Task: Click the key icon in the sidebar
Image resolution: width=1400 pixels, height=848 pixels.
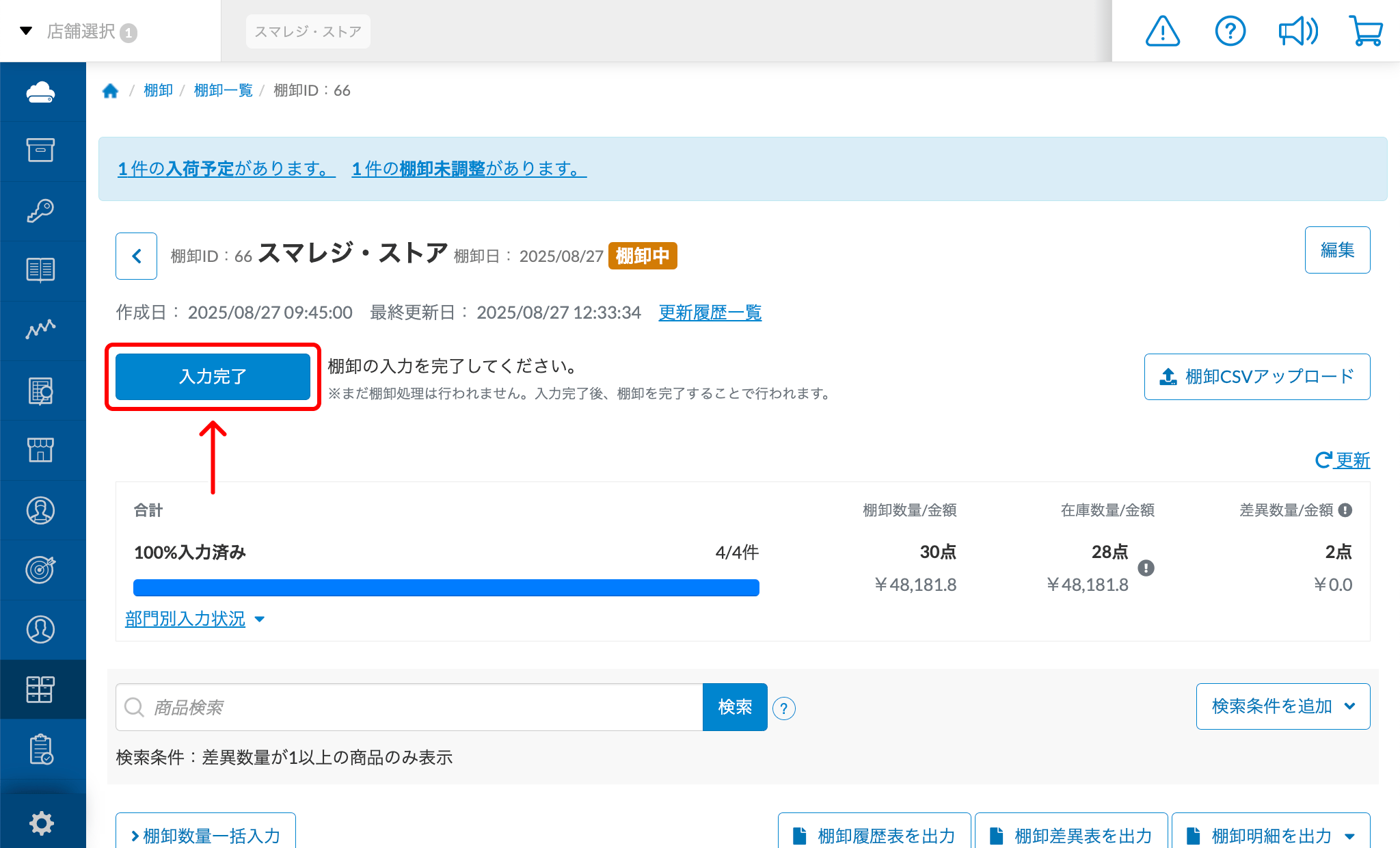Action: 42,211
